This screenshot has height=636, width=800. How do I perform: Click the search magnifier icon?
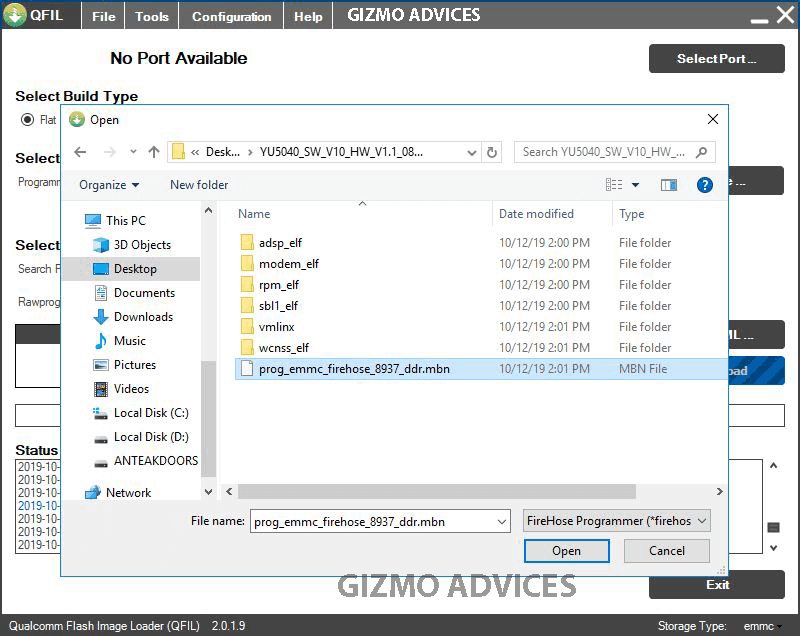click(702, 152)
